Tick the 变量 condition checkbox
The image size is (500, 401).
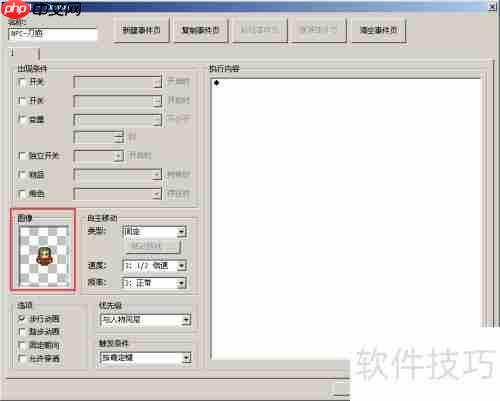click(x=22, y=119)
